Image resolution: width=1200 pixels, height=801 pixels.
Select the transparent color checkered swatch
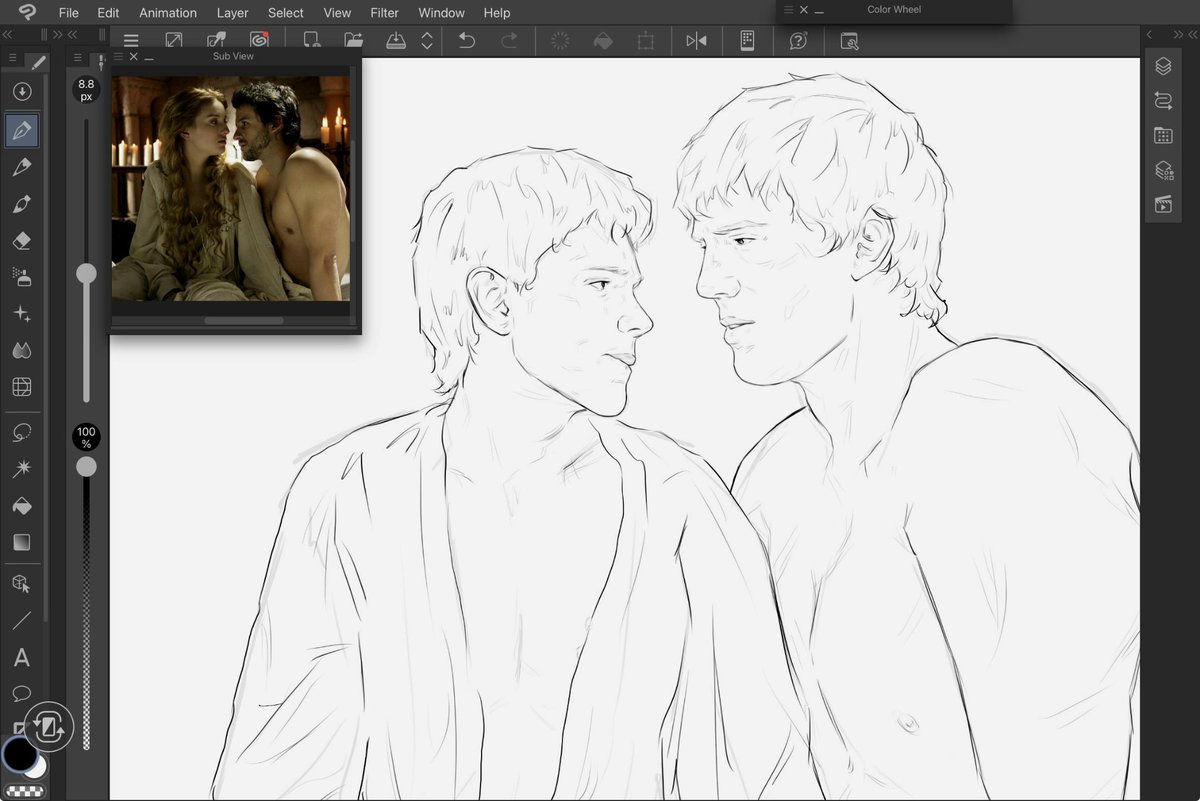(x=22, y=790)
